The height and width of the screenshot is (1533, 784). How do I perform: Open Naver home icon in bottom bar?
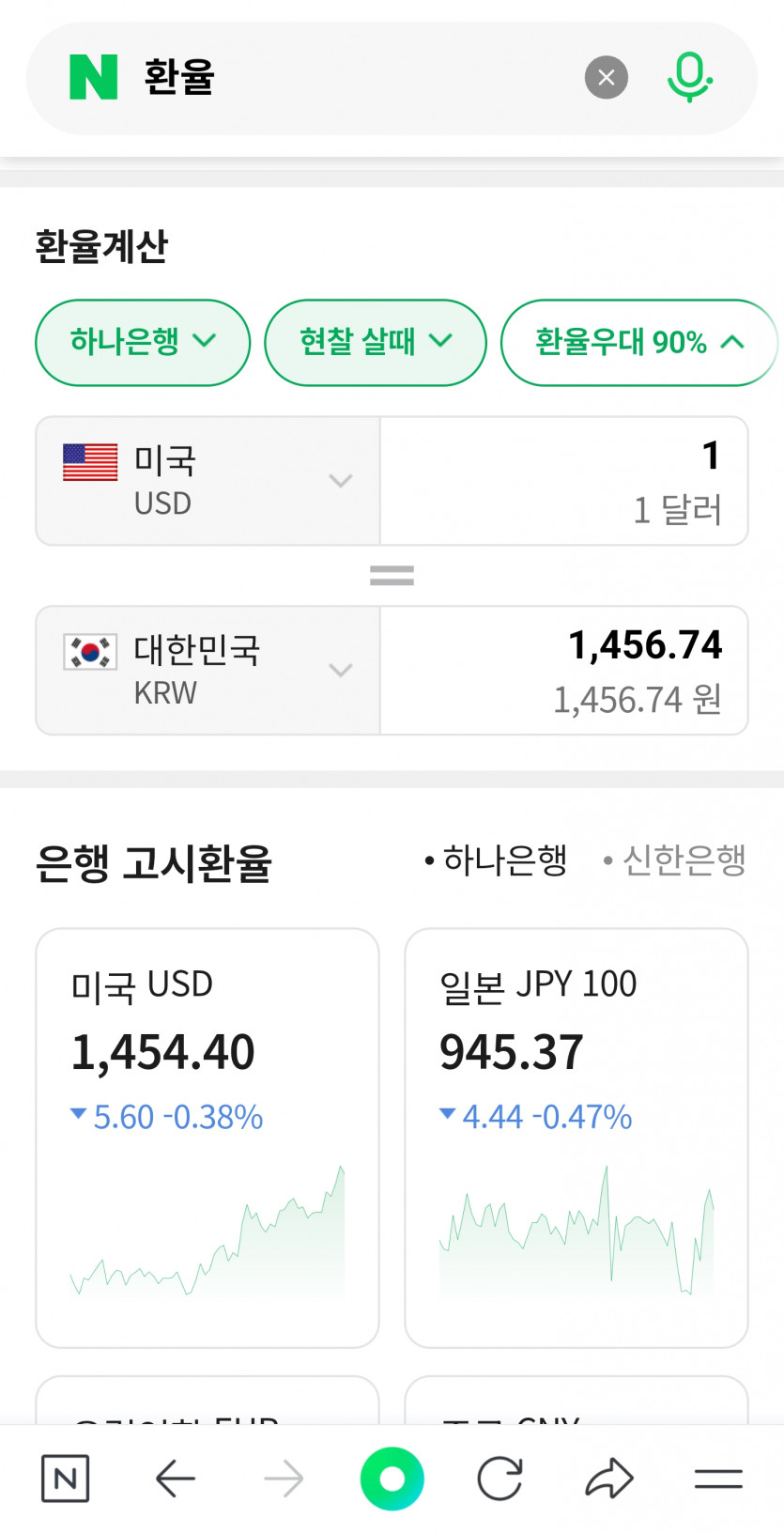tap(66, 1479)
